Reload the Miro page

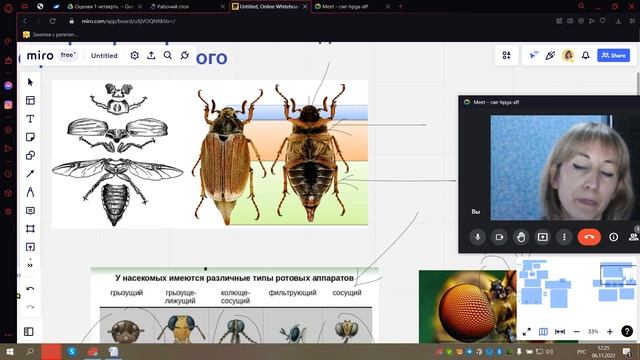coord(53,21)
